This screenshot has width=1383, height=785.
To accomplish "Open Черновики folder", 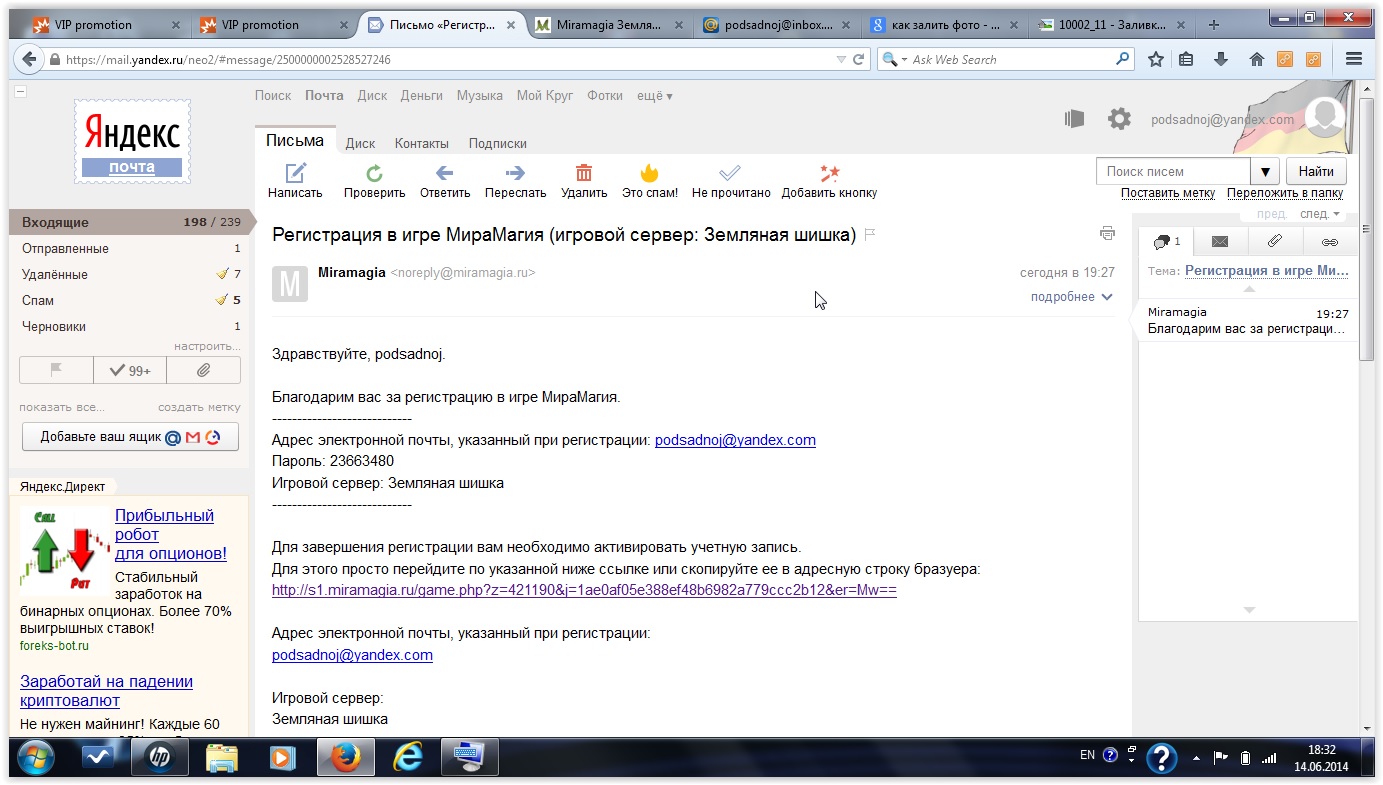I will [x=130, y=326].
